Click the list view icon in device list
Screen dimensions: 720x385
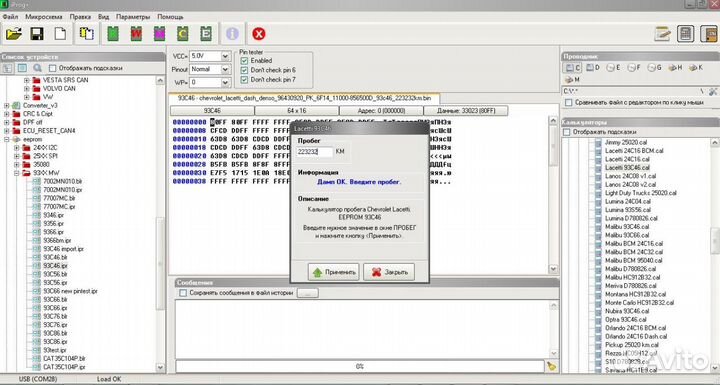tap(22, 68)
